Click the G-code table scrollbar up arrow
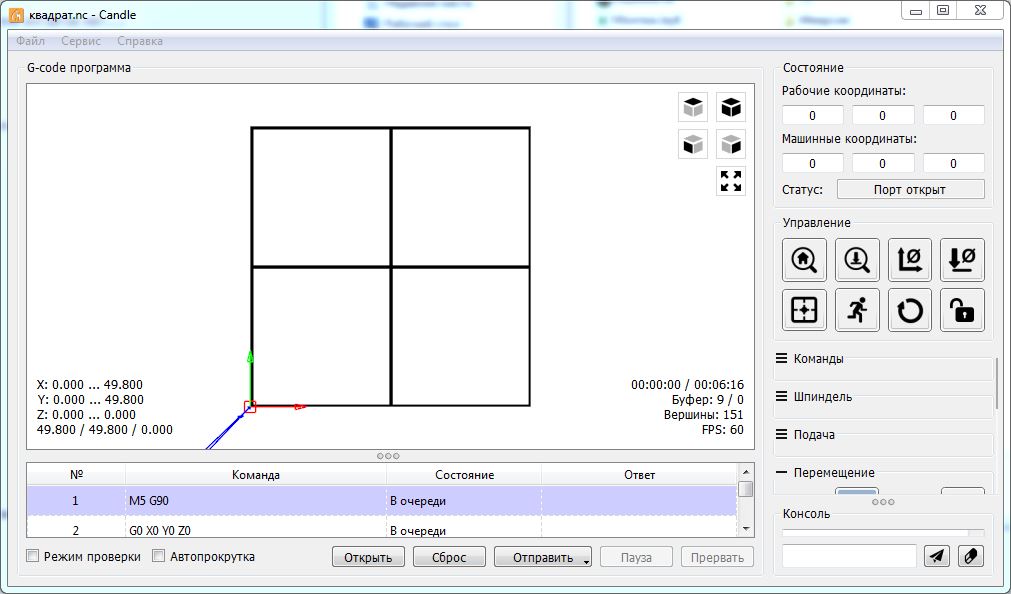Image resolution: width=1011 pixels, height=594 pixels. coord(746,473)
